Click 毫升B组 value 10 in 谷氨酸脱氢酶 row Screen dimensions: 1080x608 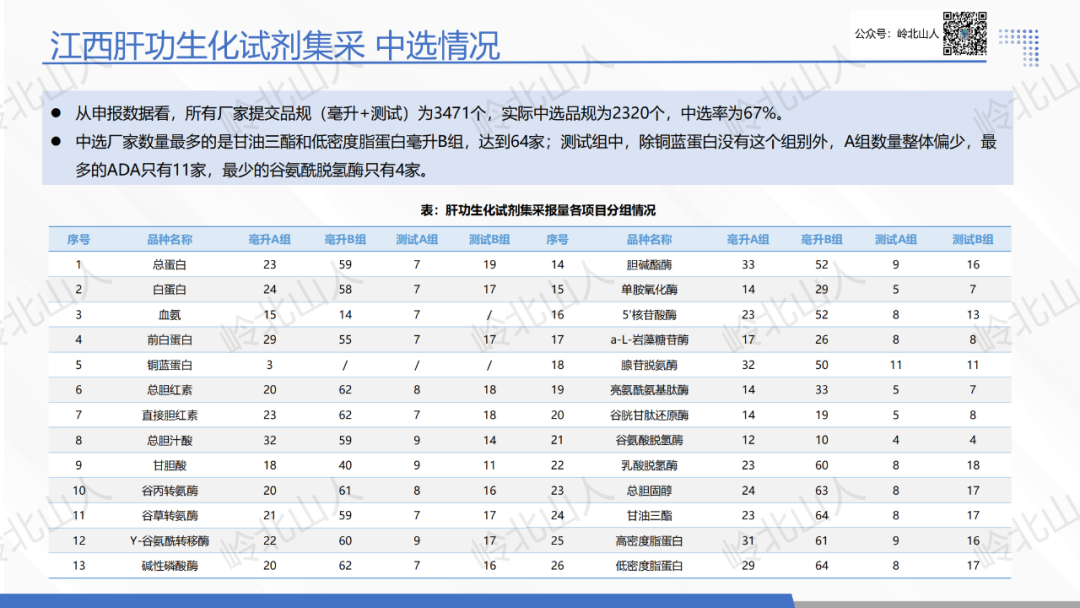point(822,440)
